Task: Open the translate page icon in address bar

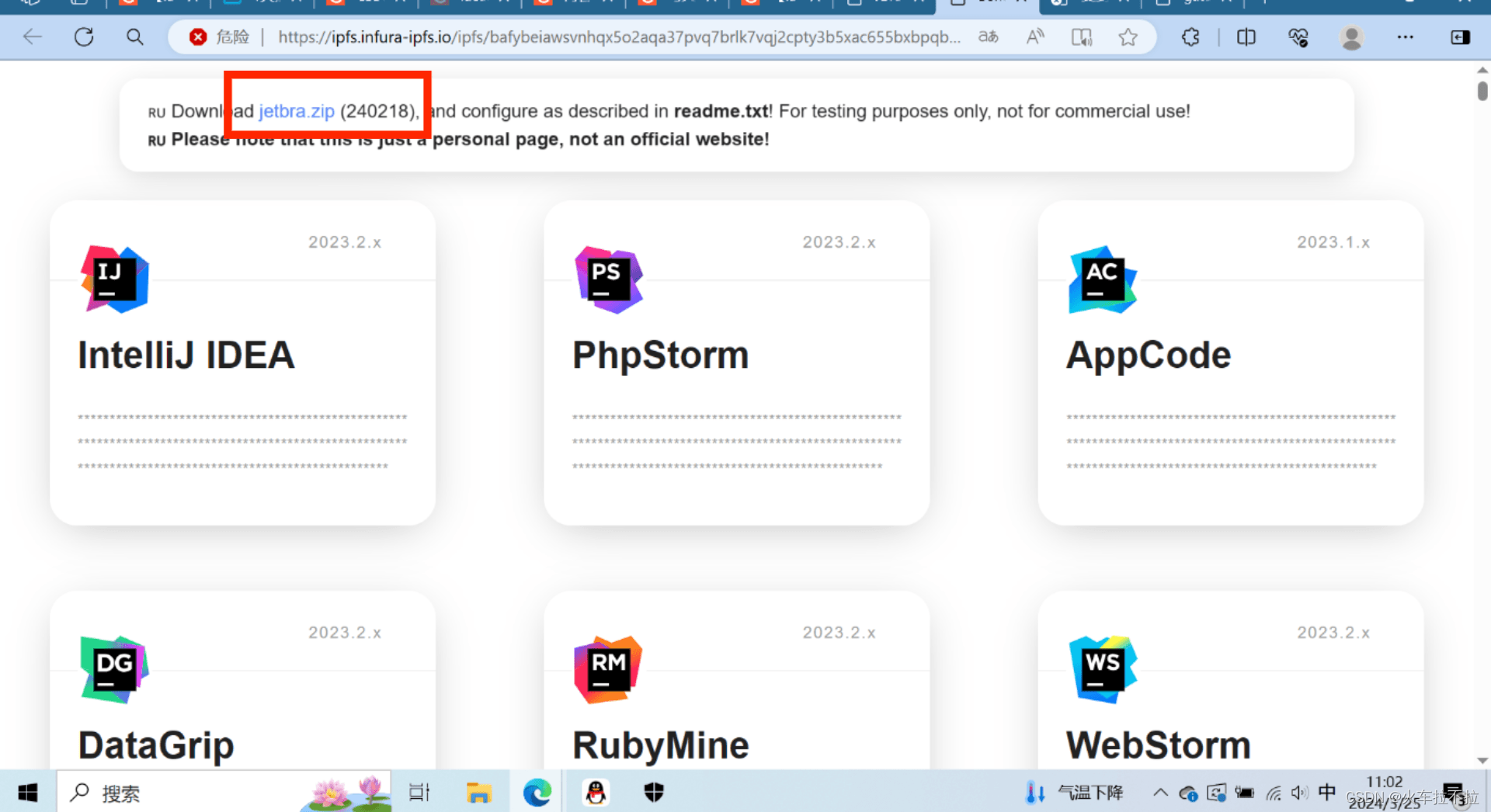Action: 988,36
